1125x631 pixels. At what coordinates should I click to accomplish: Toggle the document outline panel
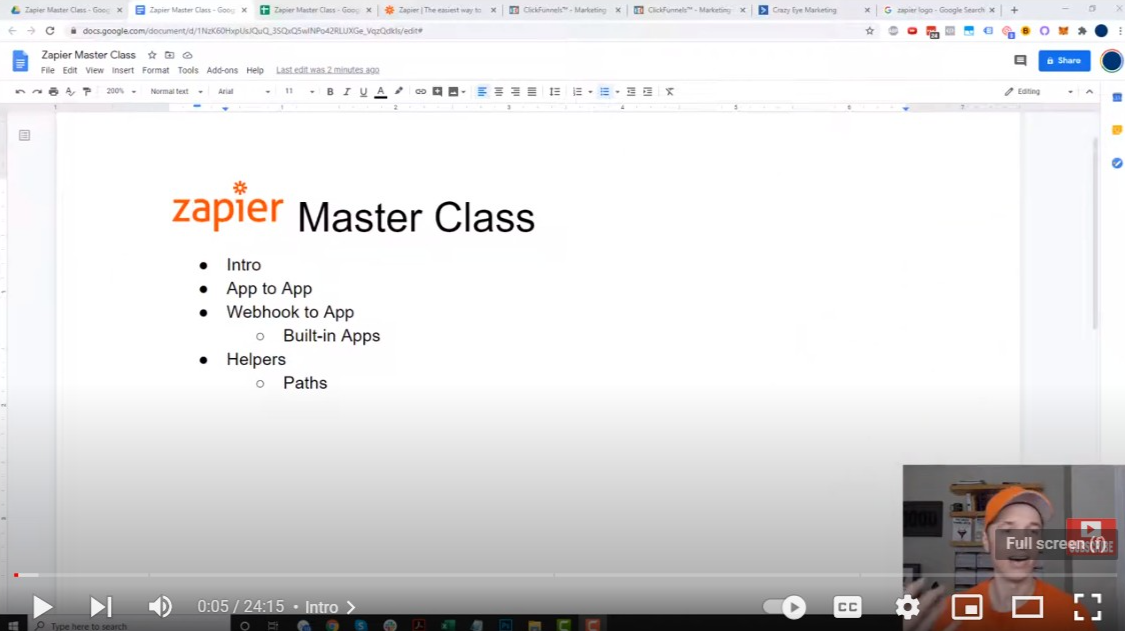point(24,133)
